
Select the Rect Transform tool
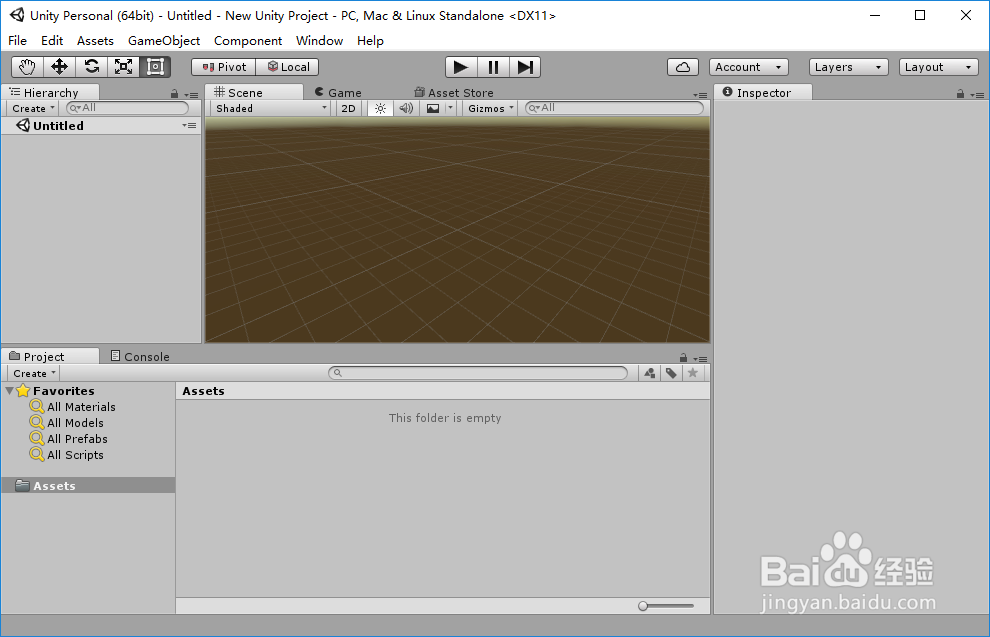coord(155,66)
